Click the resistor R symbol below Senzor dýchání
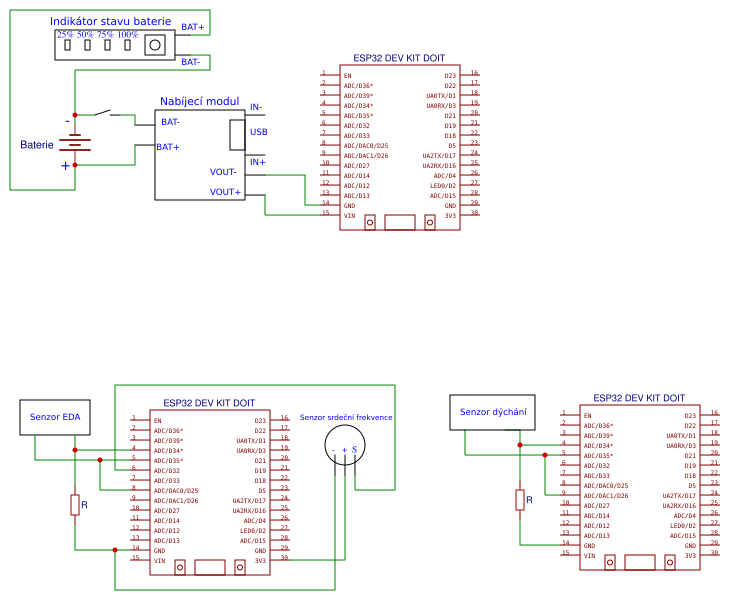 tap(520, 500)
